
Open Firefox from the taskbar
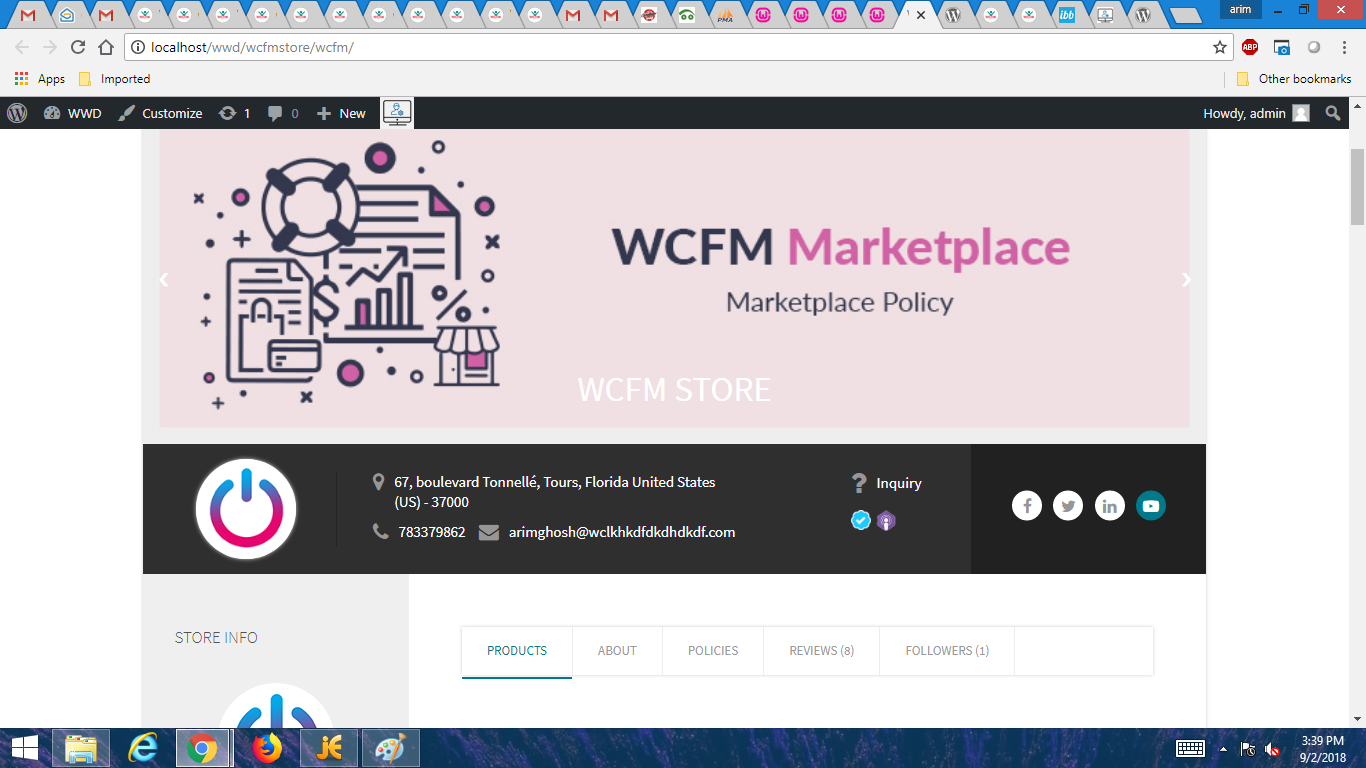(267, 748)
